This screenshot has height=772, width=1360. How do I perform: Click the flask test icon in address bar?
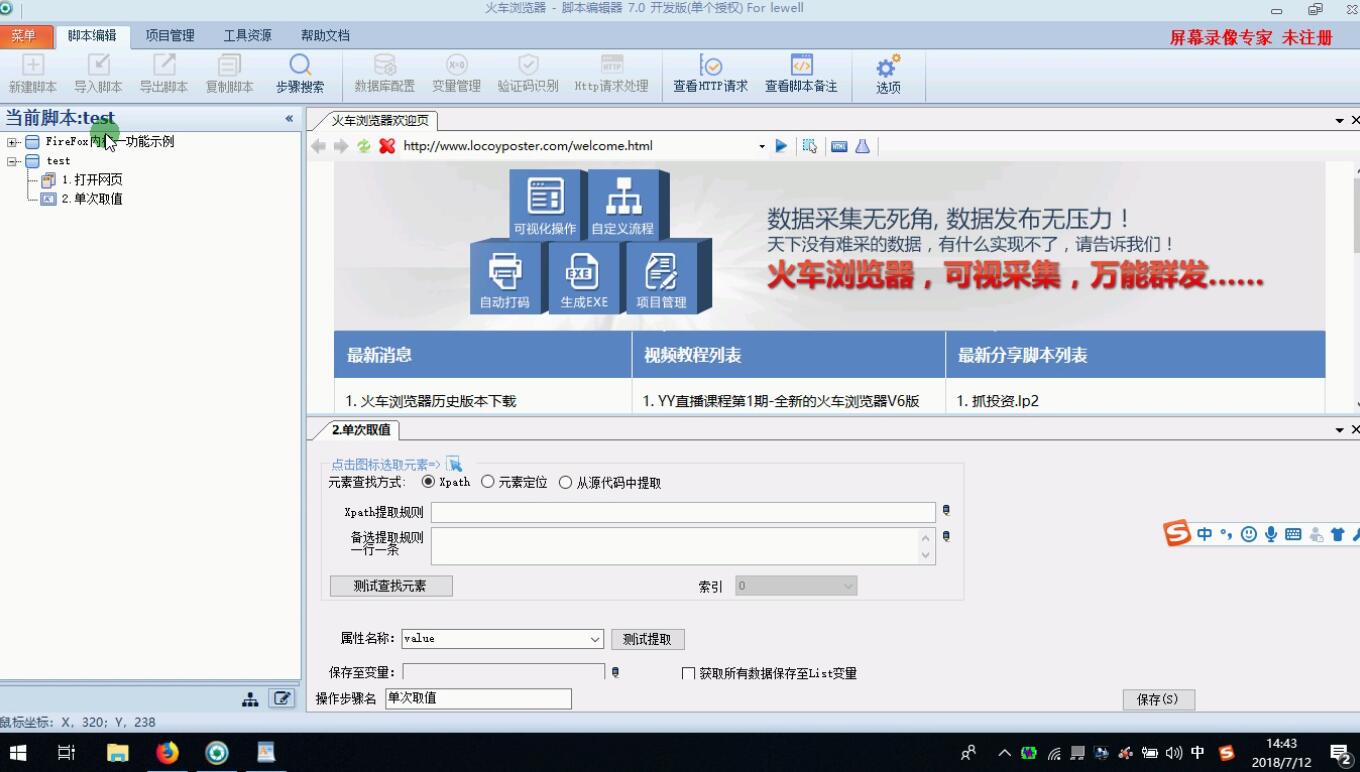(x=862, y=146)
